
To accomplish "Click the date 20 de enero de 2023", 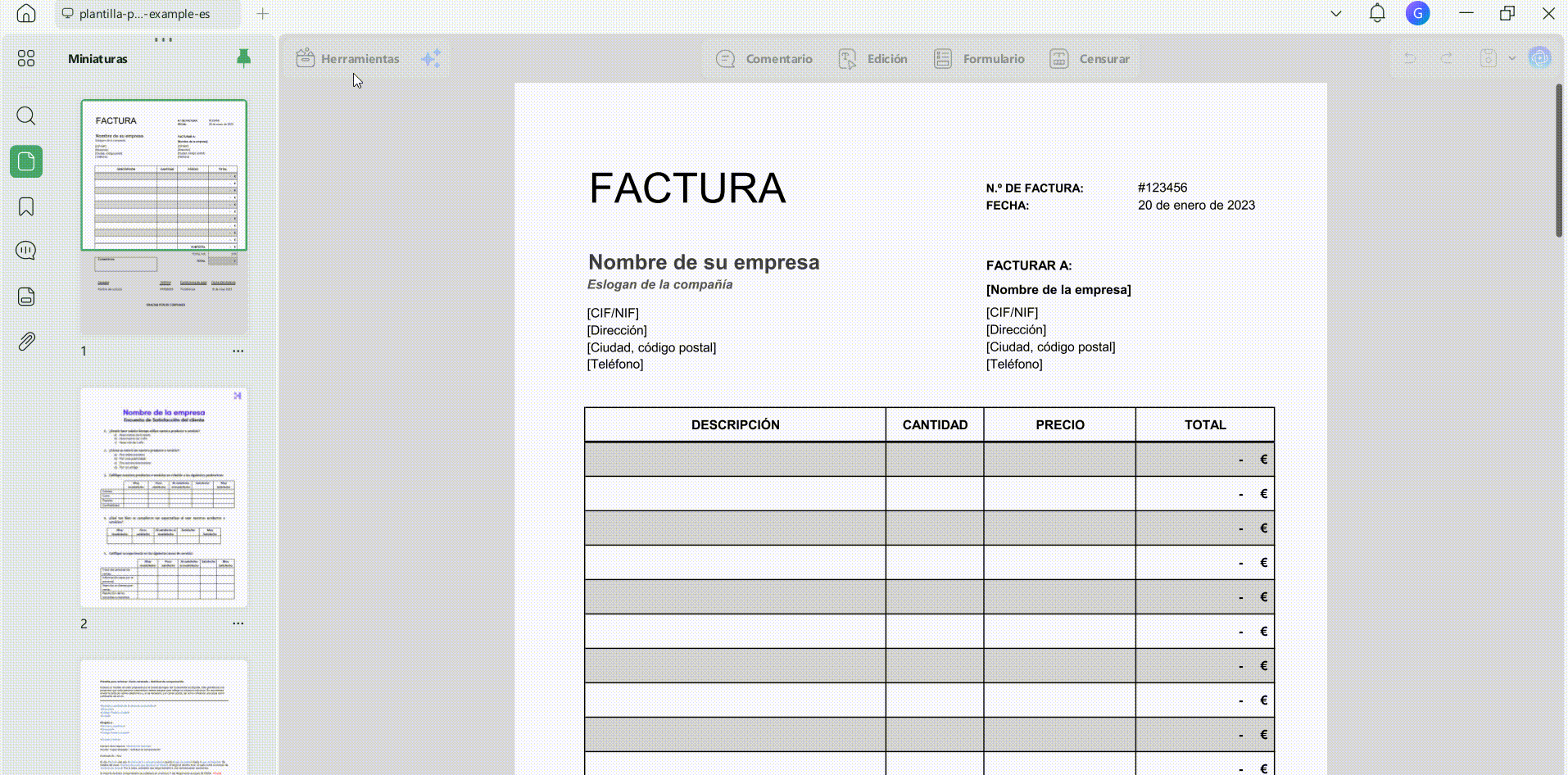I will tap(1196, 205).
